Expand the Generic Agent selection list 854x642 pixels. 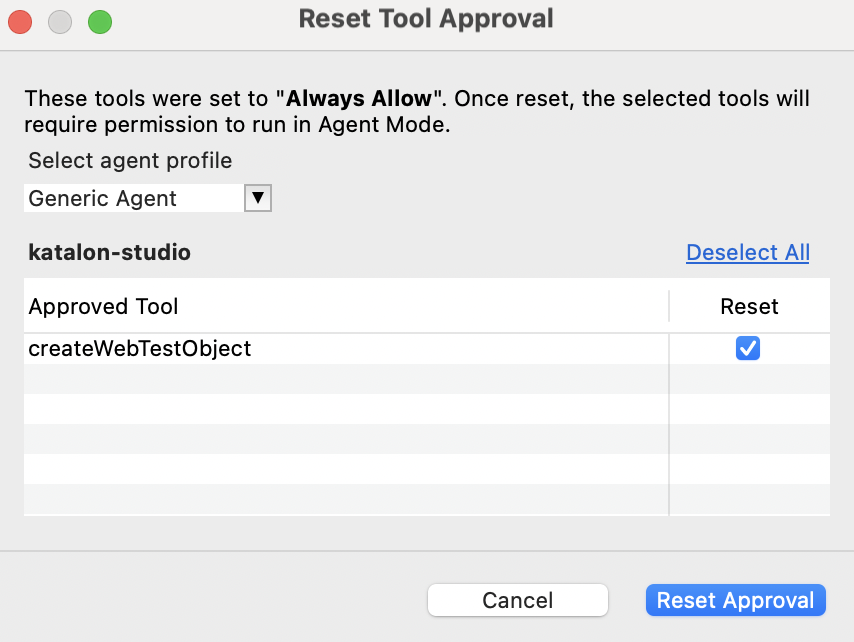point(258,197)
